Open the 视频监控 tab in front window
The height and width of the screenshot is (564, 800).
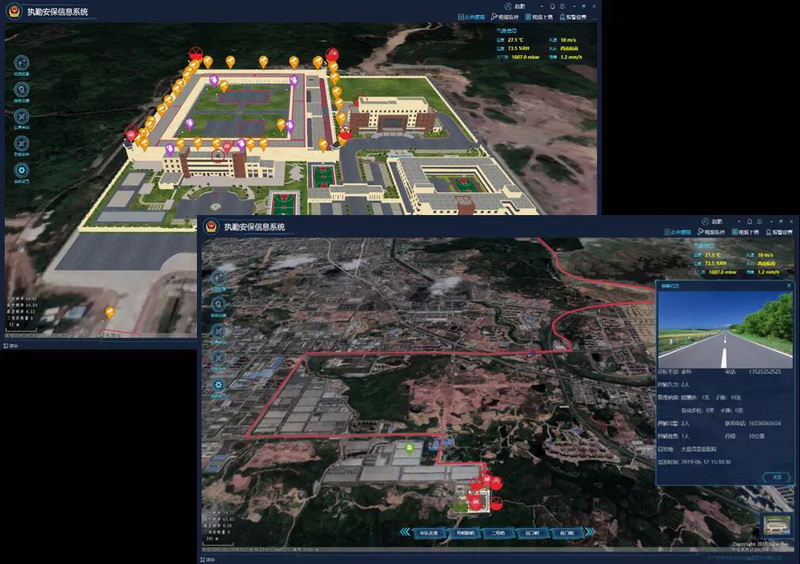[711, 232]
